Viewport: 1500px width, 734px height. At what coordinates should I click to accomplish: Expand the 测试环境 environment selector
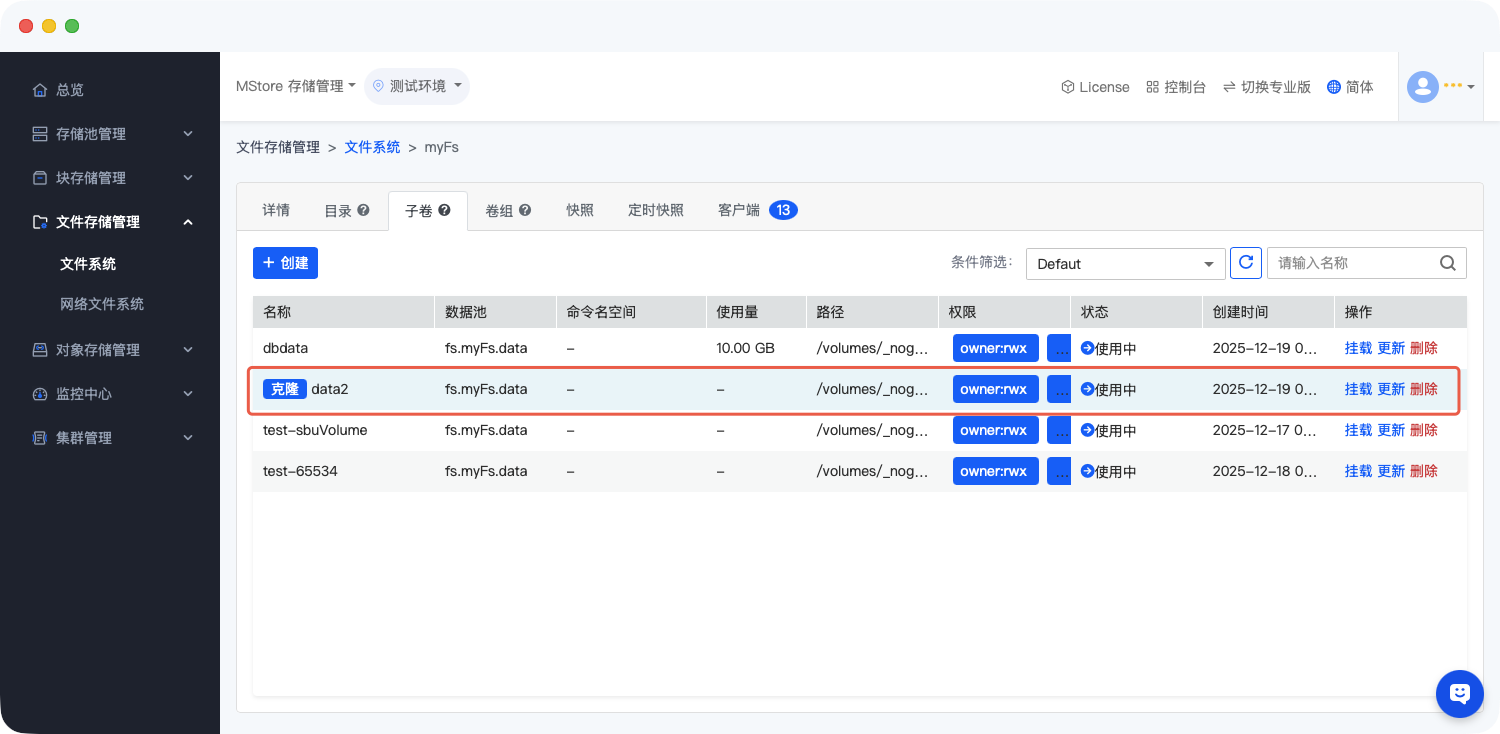coord(417,86)
